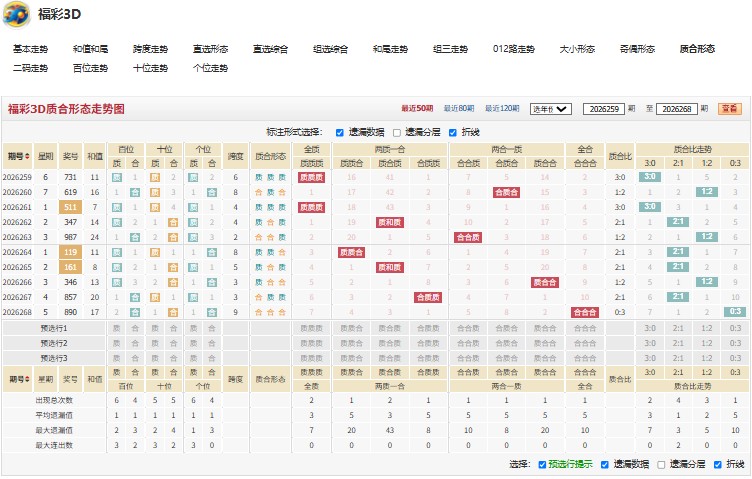Click the 福彩3D质合形态走势图 title
Screen dimensions: 752x479
[x=66, y=109]
